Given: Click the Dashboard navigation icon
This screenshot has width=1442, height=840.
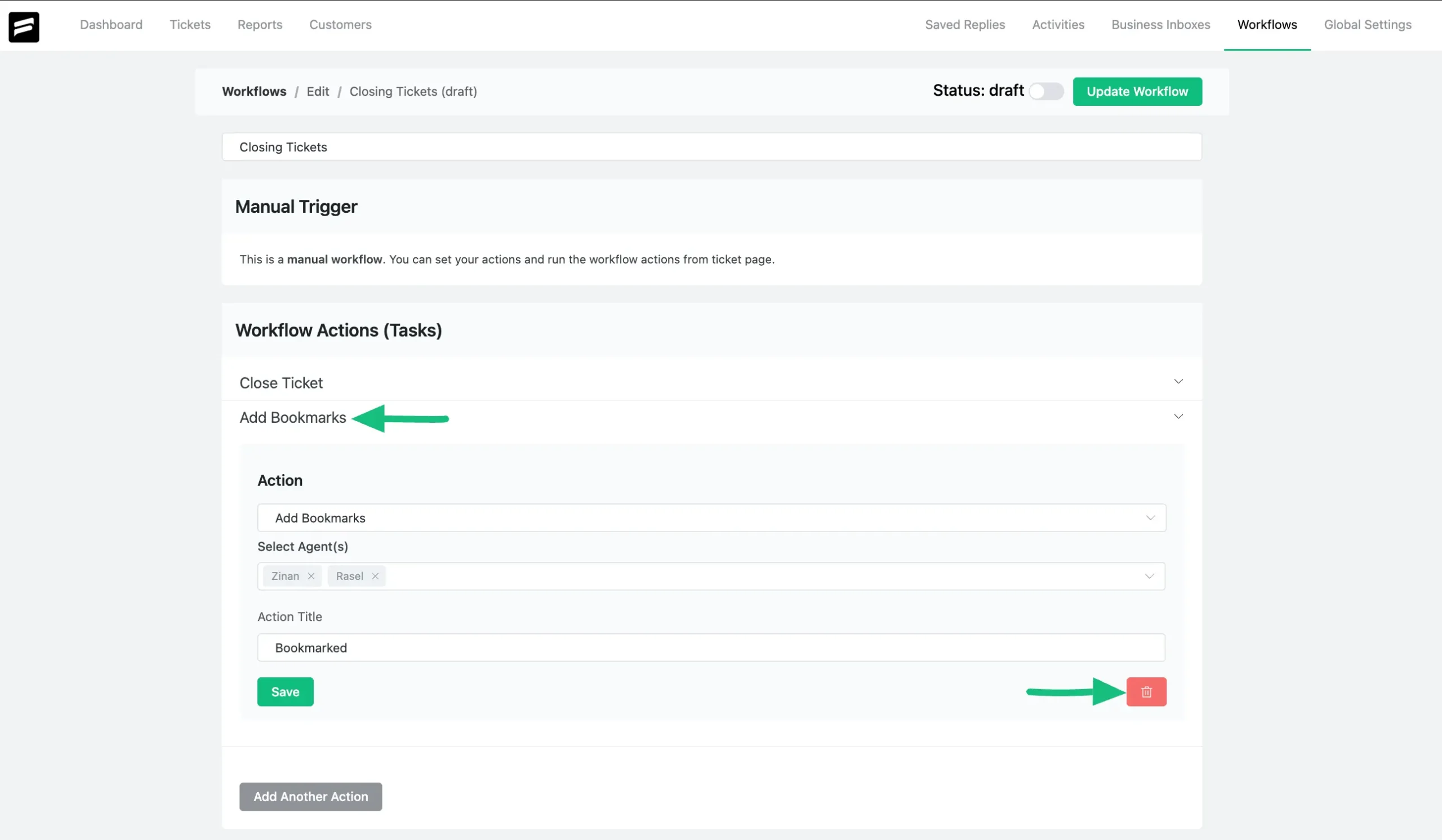Looking at the screenshot, I should point(111,25).
